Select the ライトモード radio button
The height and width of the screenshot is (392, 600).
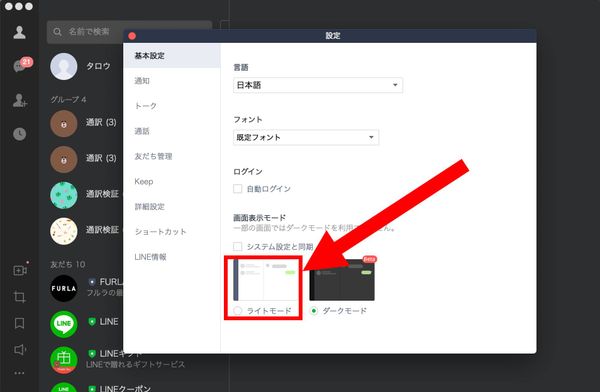(x=238, y=310)
